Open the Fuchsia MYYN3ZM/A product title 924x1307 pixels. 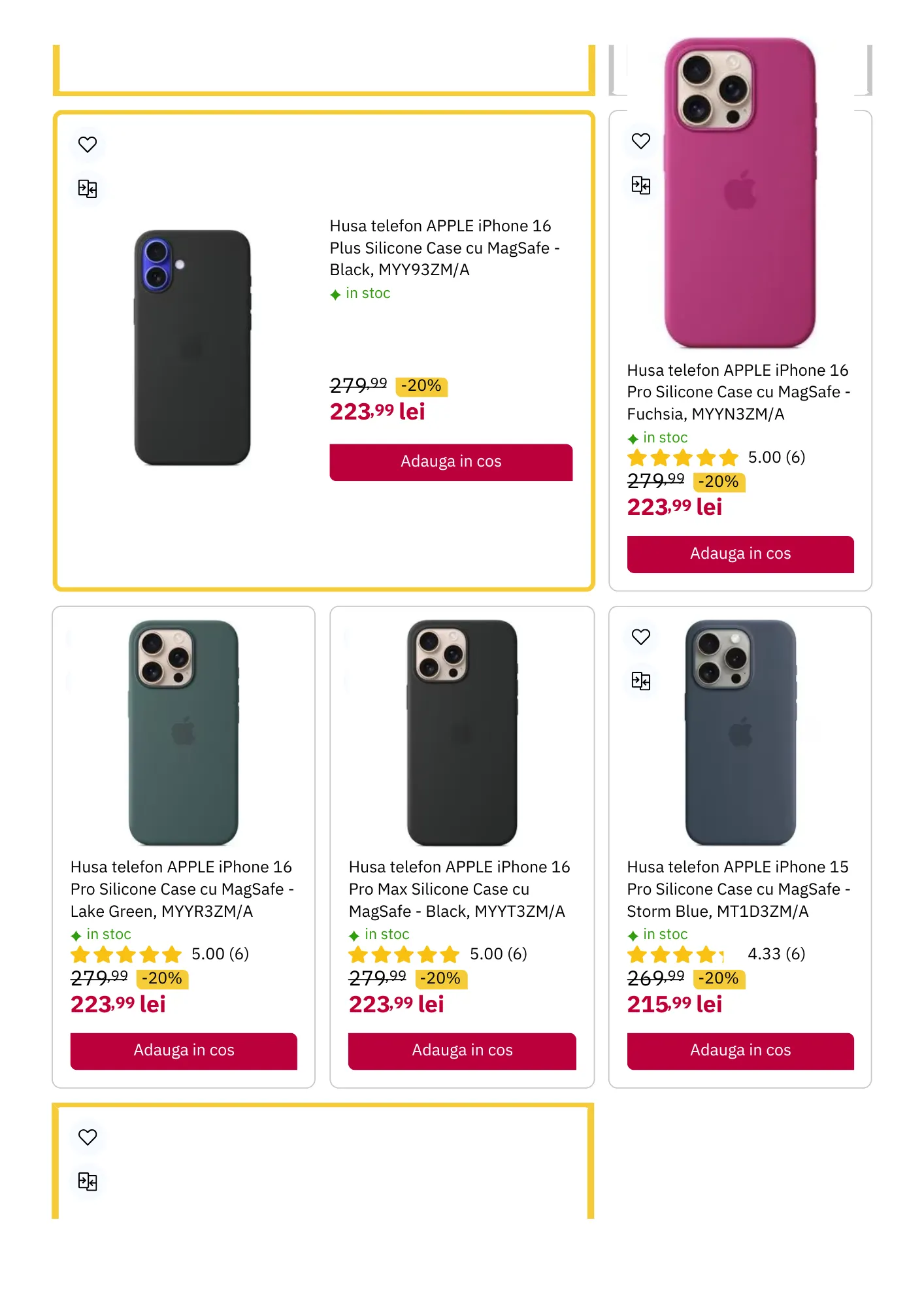(738, 392)
